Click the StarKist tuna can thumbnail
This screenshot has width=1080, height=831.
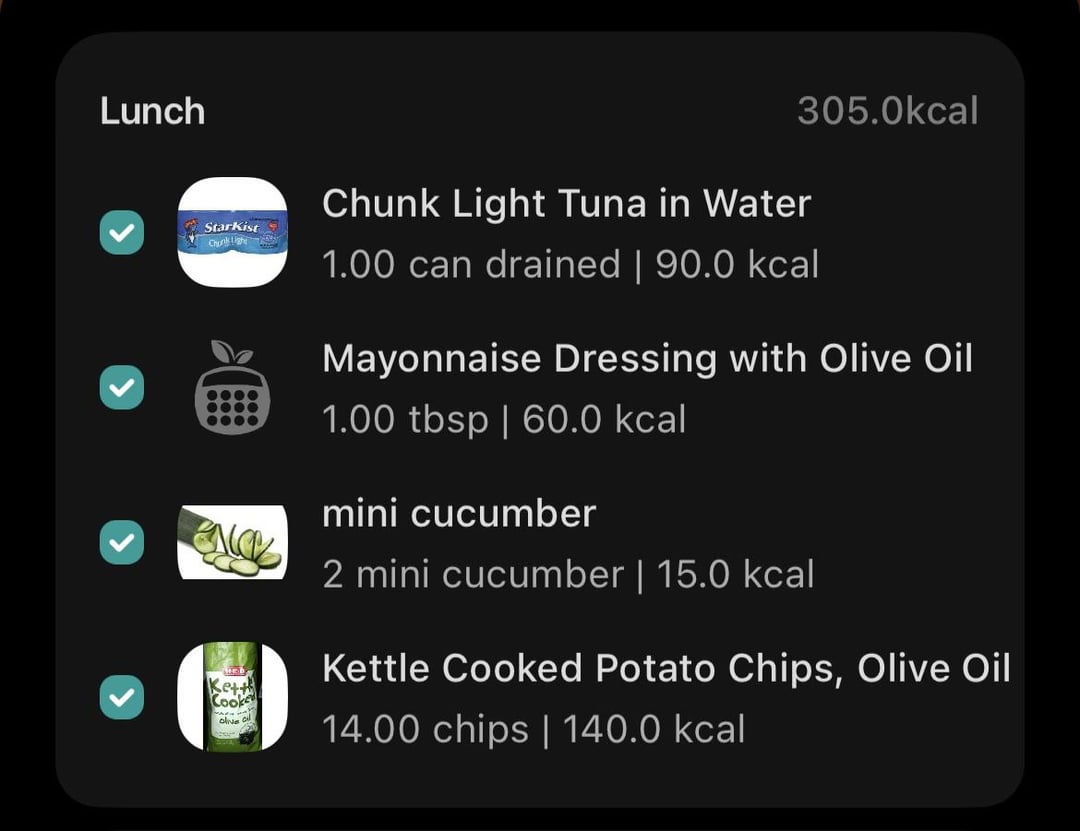pyautogui.click(x=232, y=232)
